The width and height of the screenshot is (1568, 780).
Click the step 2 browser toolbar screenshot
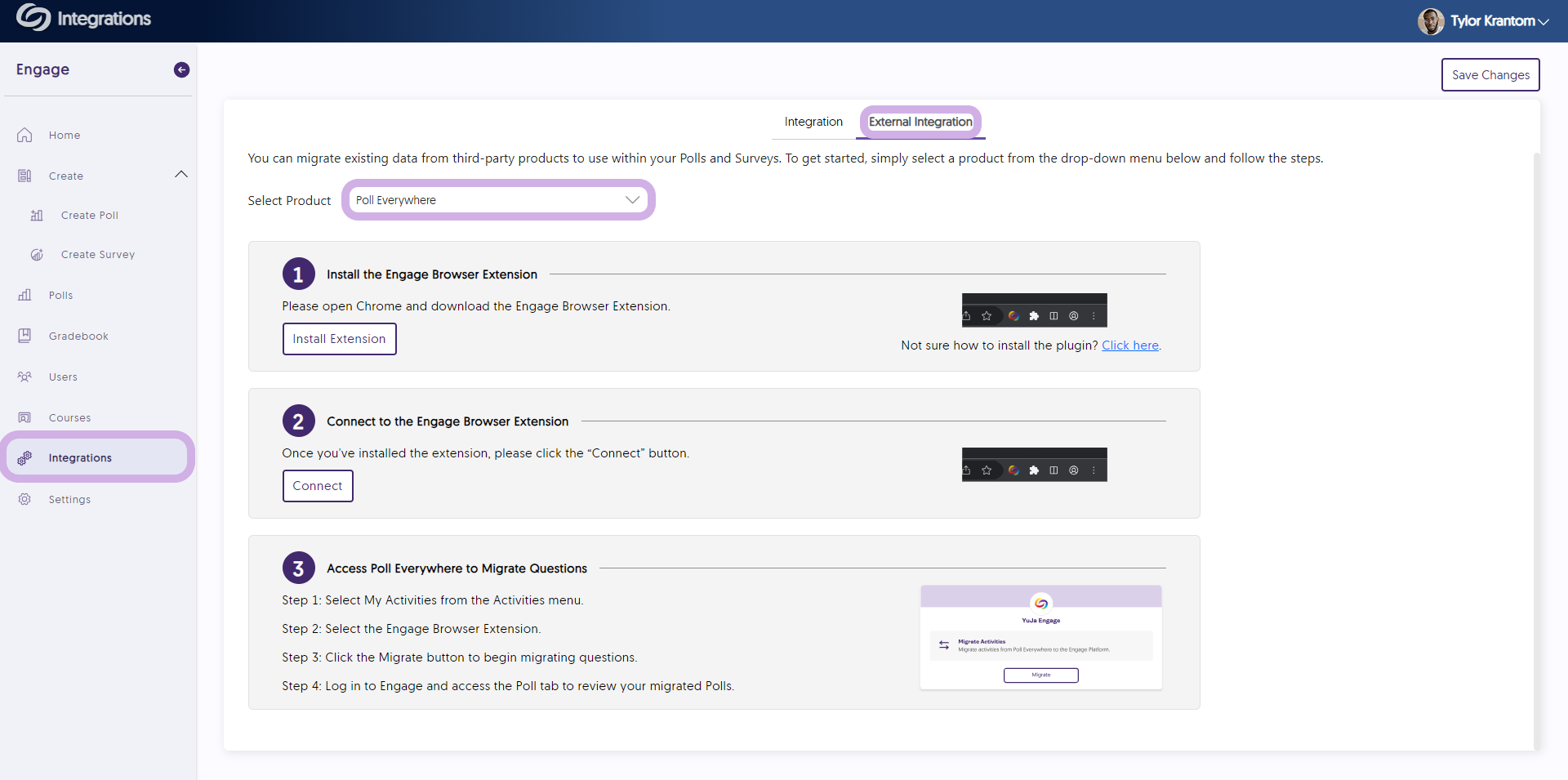point(1034,465)
